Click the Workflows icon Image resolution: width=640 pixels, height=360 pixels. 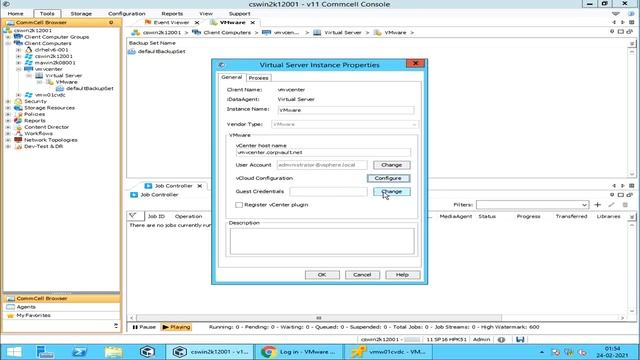tap(18, 133)
